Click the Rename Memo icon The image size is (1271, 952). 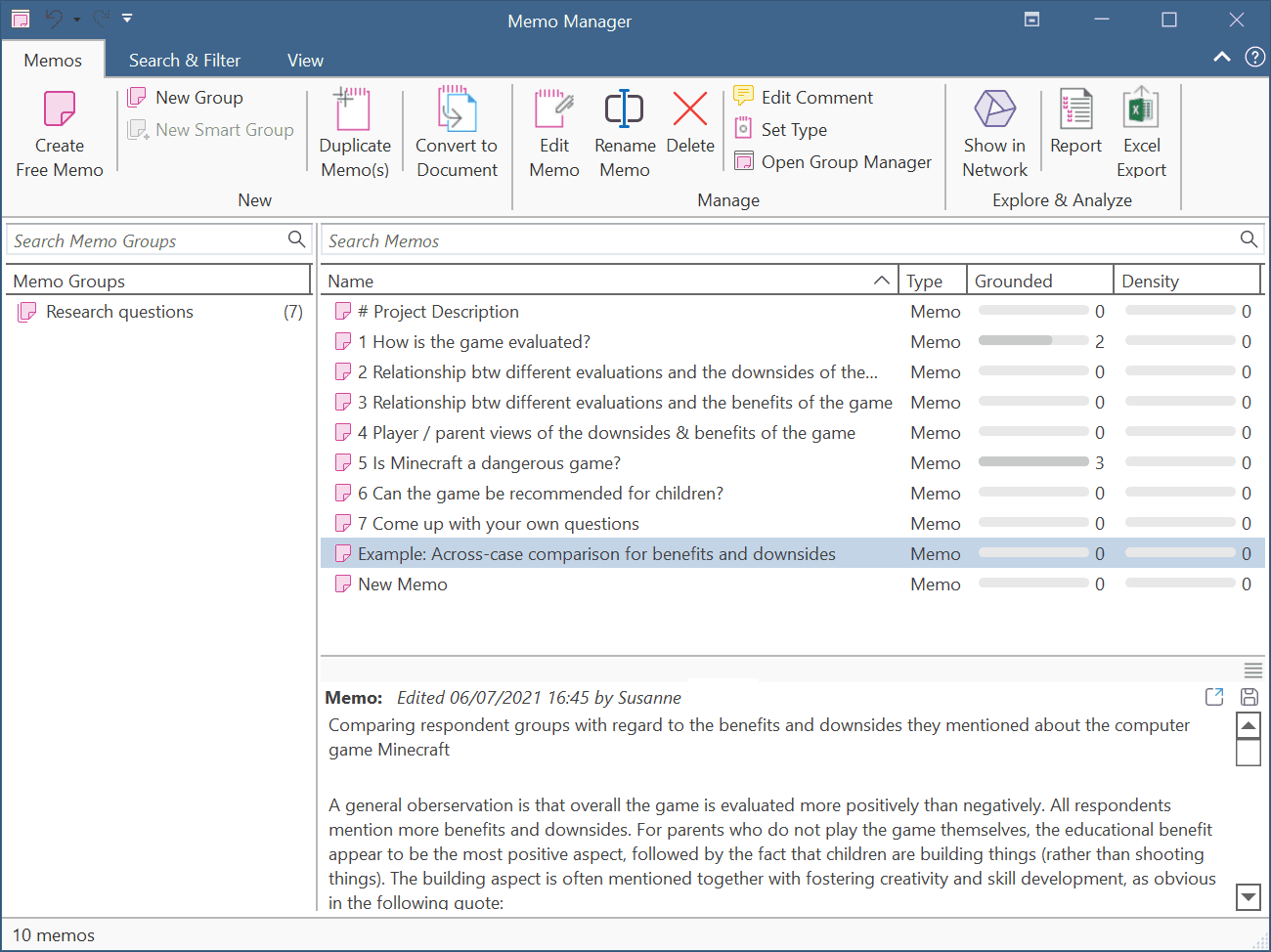click(624, 108)
